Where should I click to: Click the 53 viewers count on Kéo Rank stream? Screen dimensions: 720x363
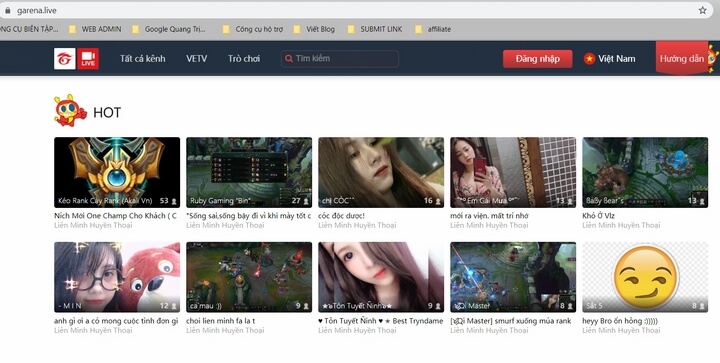(x=168, y=201)
